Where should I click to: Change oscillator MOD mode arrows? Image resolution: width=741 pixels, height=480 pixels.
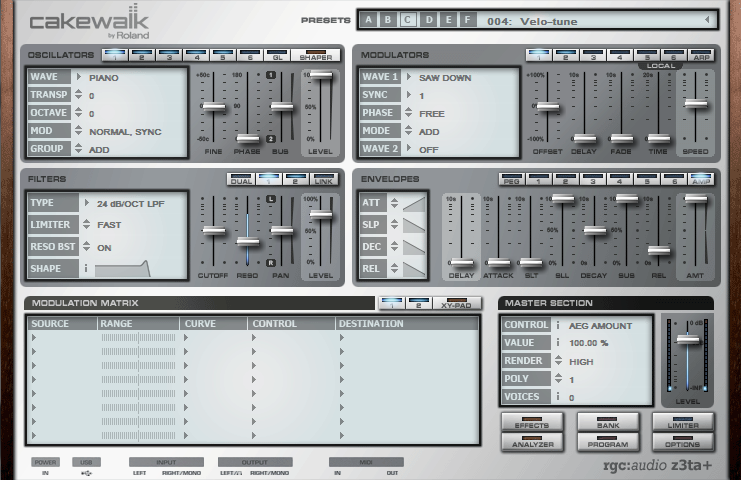78,130
